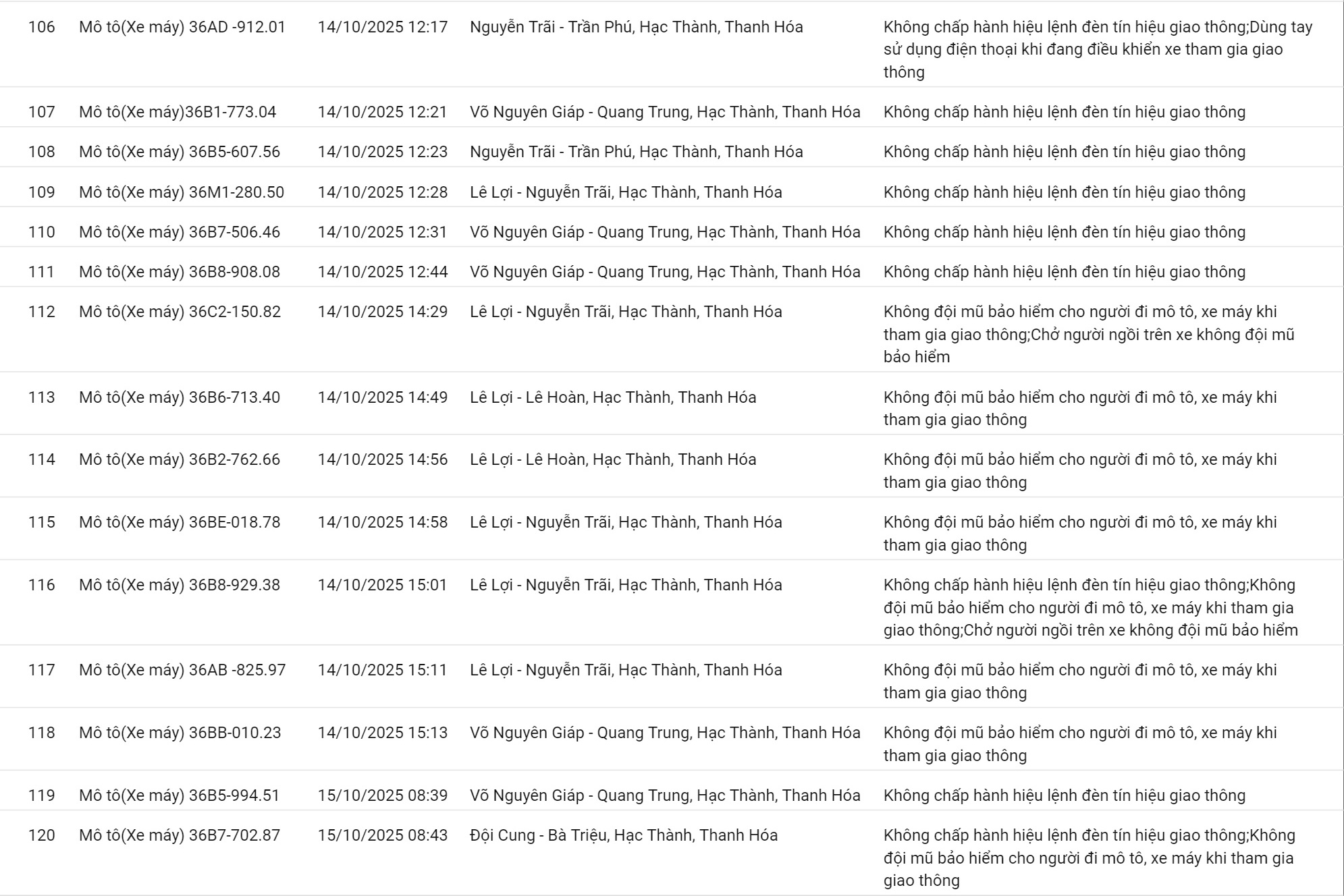This screenshot has width=1344, height=896.
Task: Click timestamp 14/10/2025 12:21
Action: 382,112
